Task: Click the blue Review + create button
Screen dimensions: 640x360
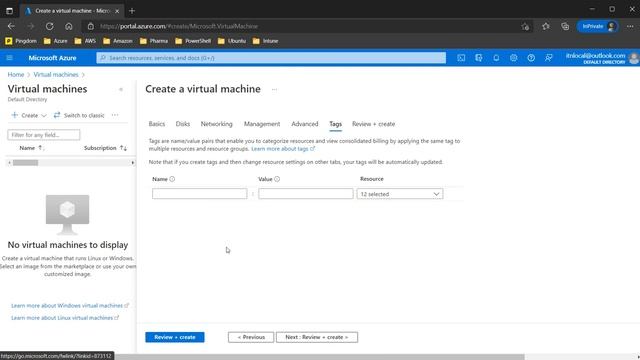Action: click(175, 337)
